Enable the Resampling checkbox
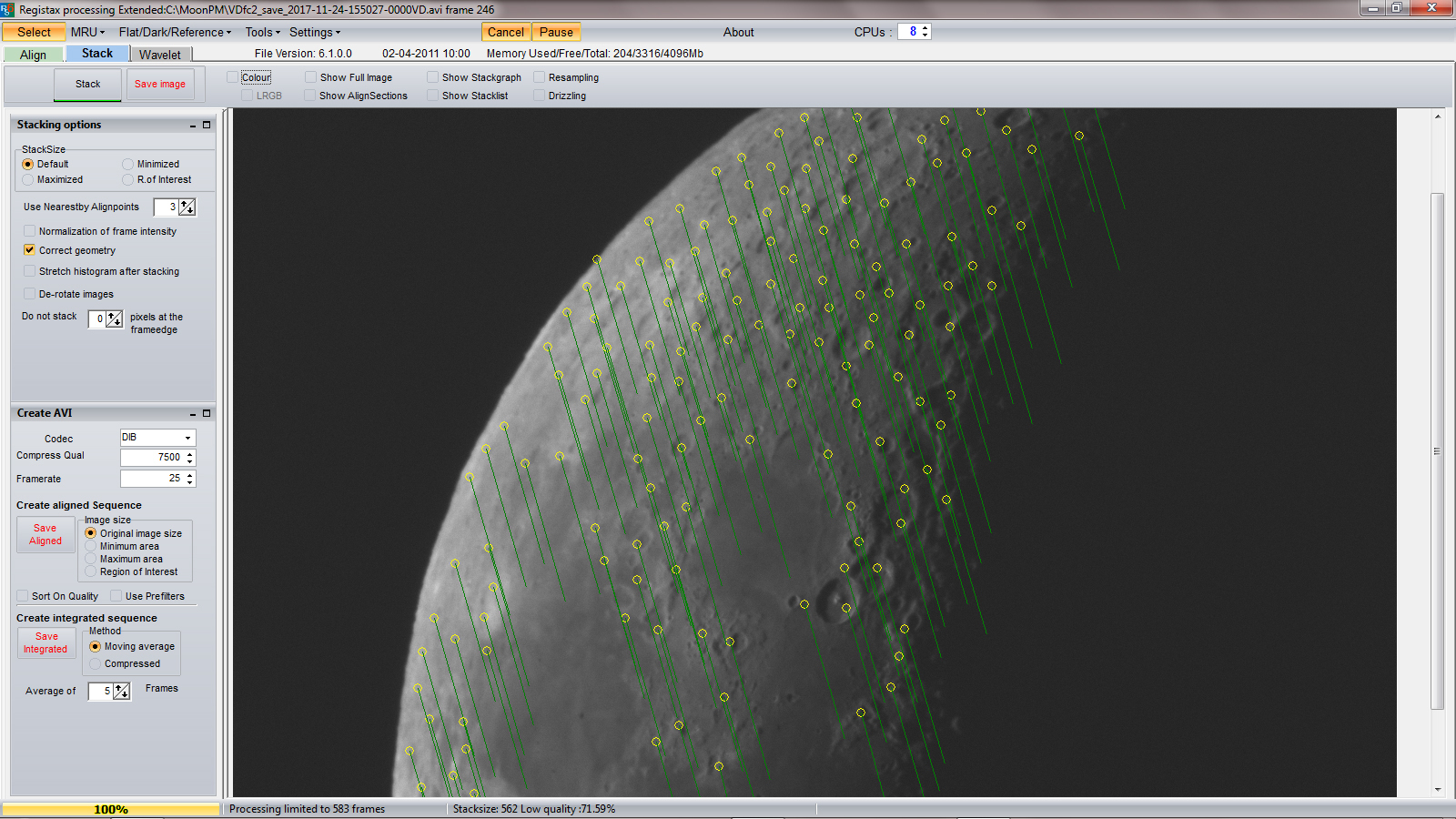 539,77
